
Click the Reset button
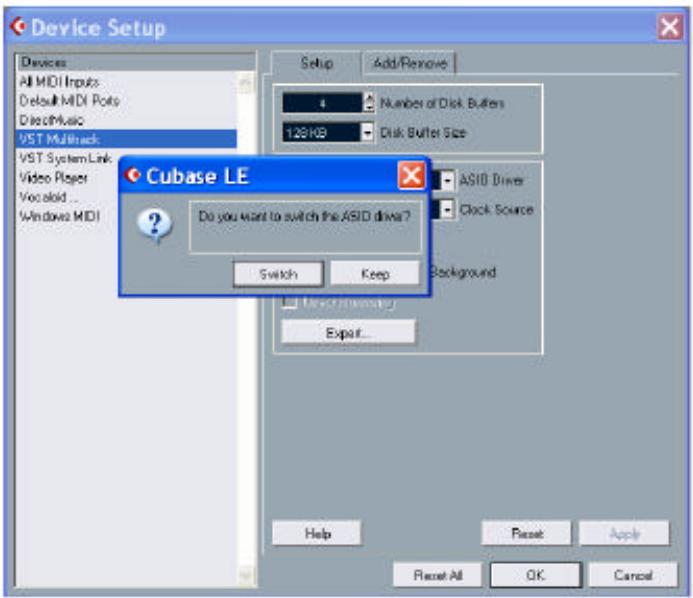pos(526,533)
